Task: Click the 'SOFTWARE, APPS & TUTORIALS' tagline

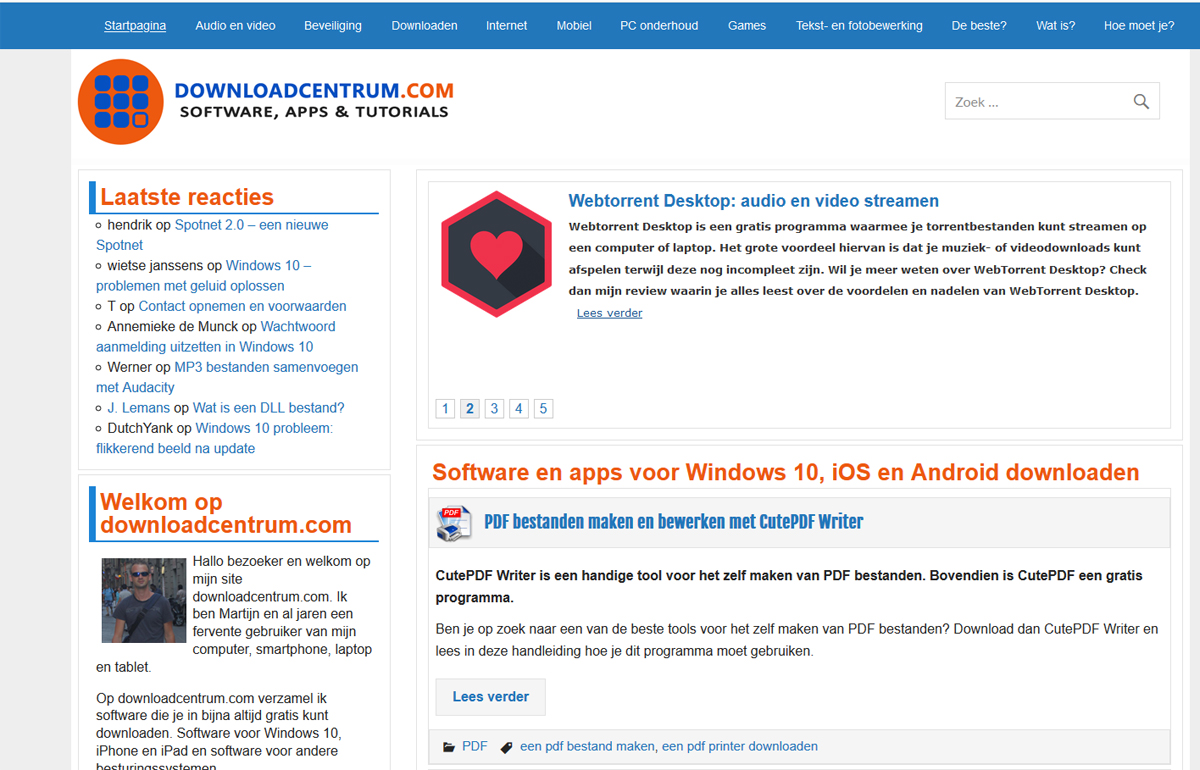Action: (314, 112)
